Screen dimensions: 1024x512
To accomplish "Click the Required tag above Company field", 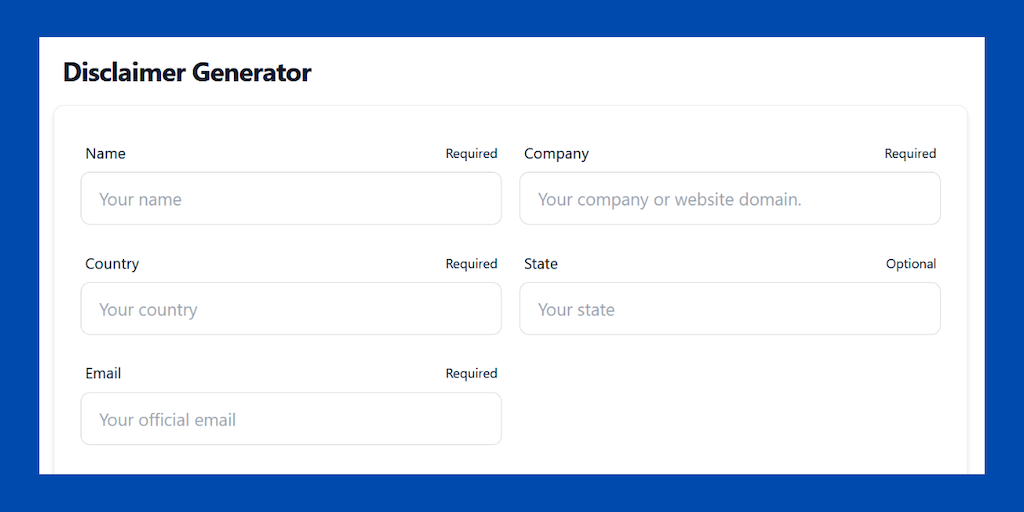I will (910, 154).
